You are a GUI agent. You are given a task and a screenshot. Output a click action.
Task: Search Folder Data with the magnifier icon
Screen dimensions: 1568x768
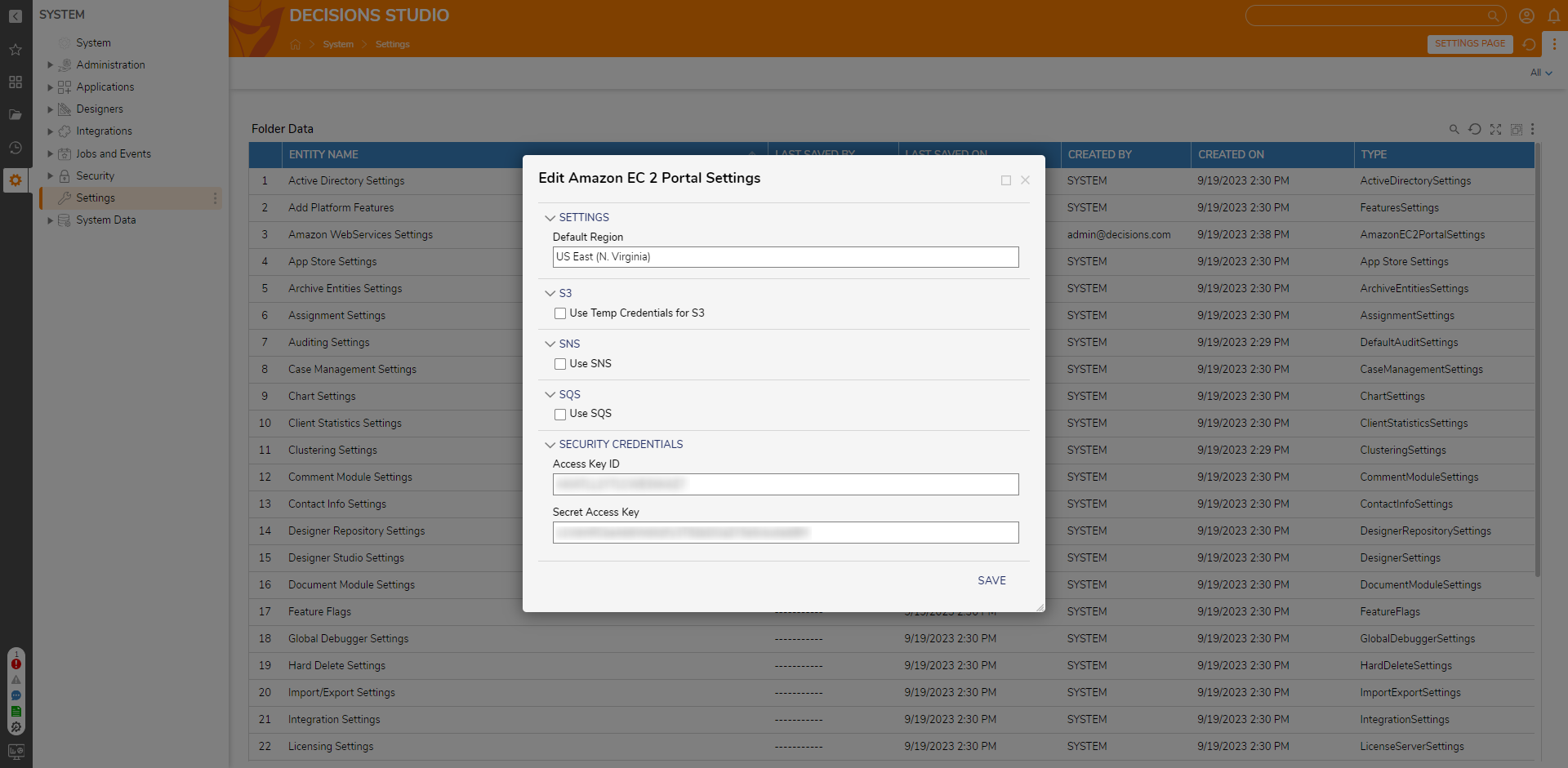(x=1454, y=129)
